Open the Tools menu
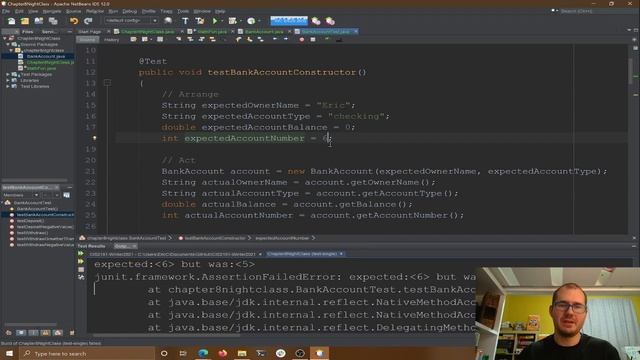640x360 pixels. 183,11
